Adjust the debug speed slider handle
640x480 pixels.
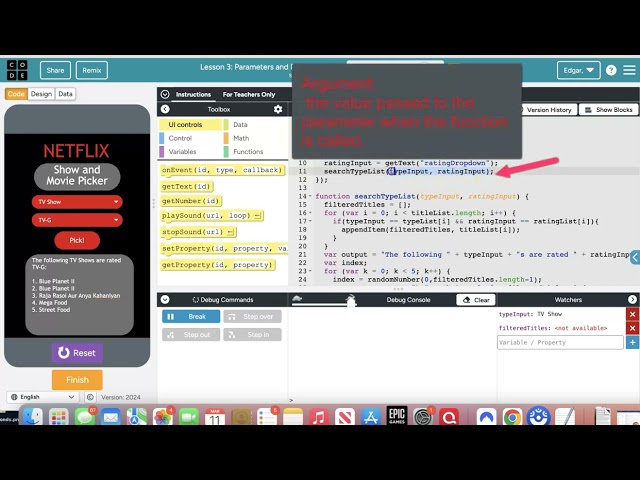point(351,300)
